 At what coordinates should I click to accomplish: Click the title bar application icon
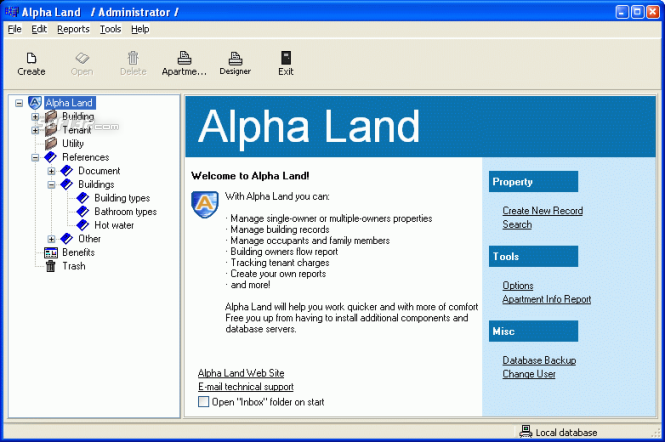(x=11, y=11)
